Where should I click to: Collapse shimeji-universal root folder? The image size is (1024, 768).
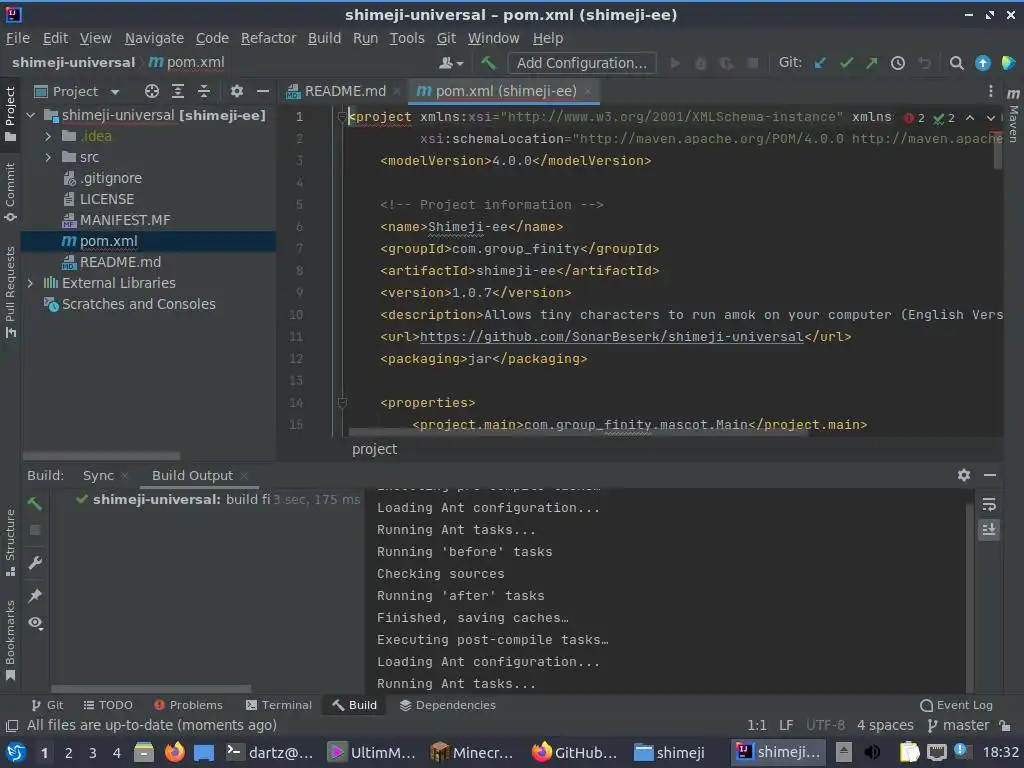point(31,115)
